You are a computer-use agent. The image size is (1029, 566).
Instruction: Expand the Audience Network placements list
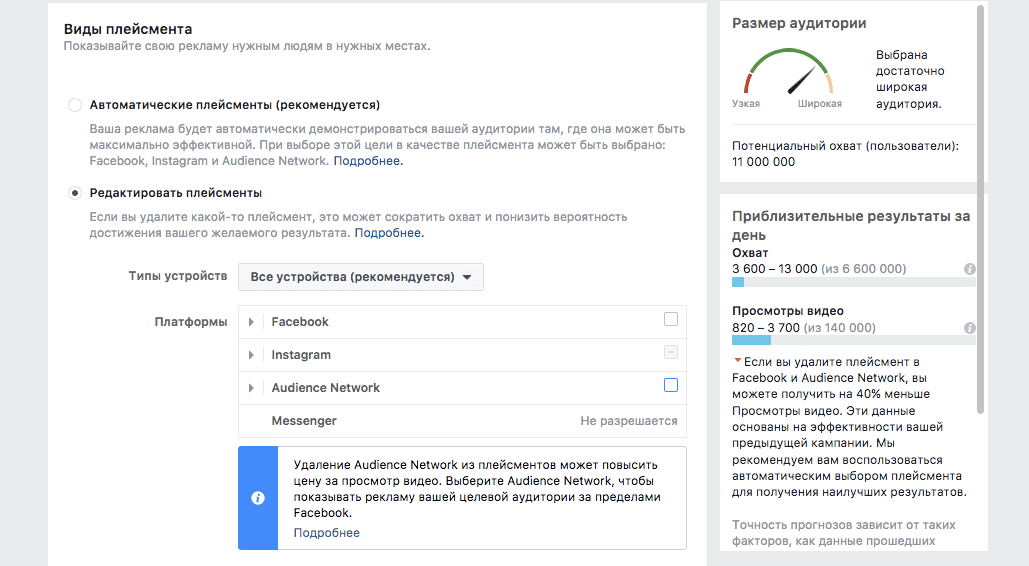point(251,388)
